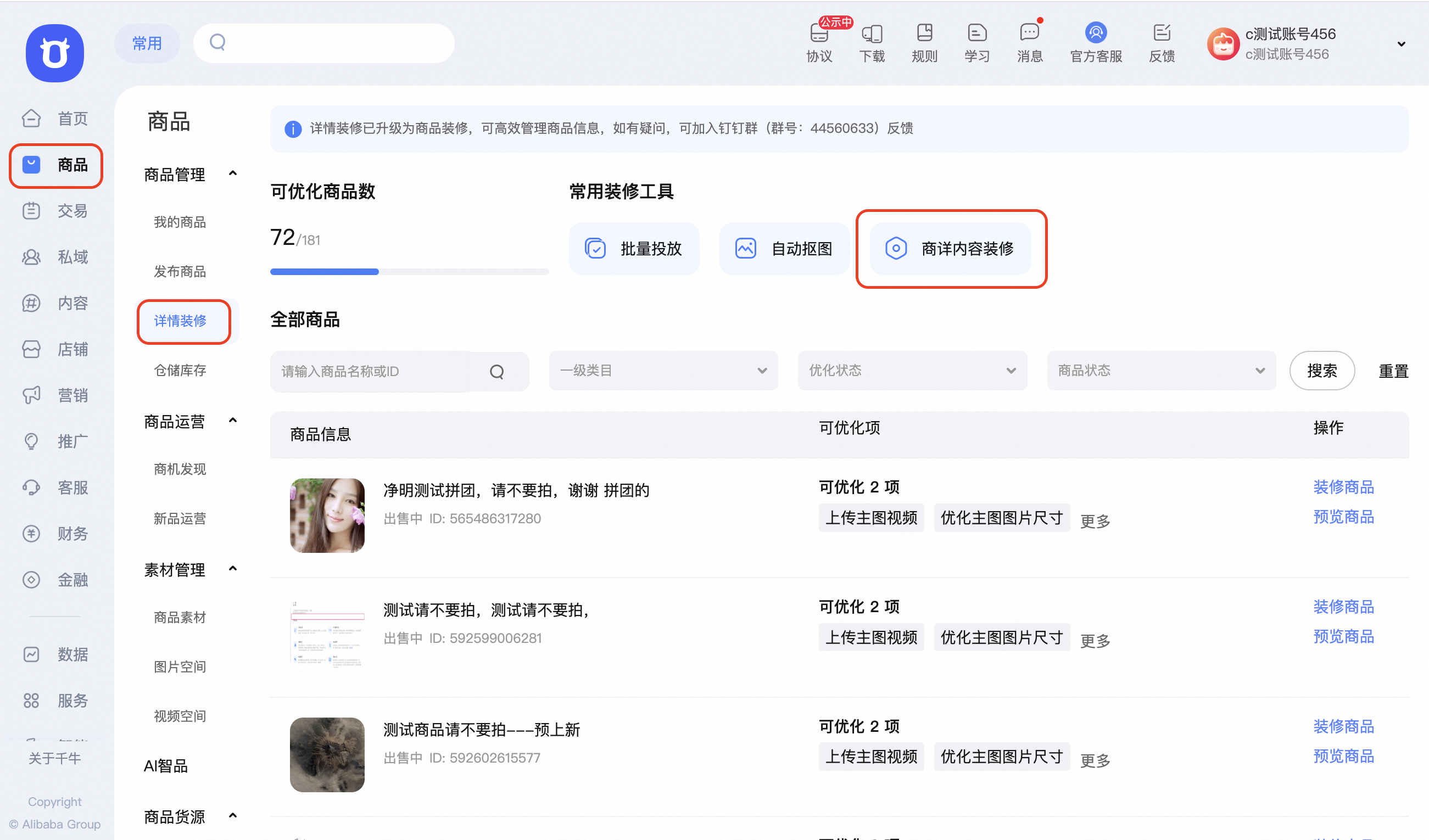Click the 自动抠图 tool button
Image resolution: width=1429 pixels, height=840 pixels.
point(784,249)
